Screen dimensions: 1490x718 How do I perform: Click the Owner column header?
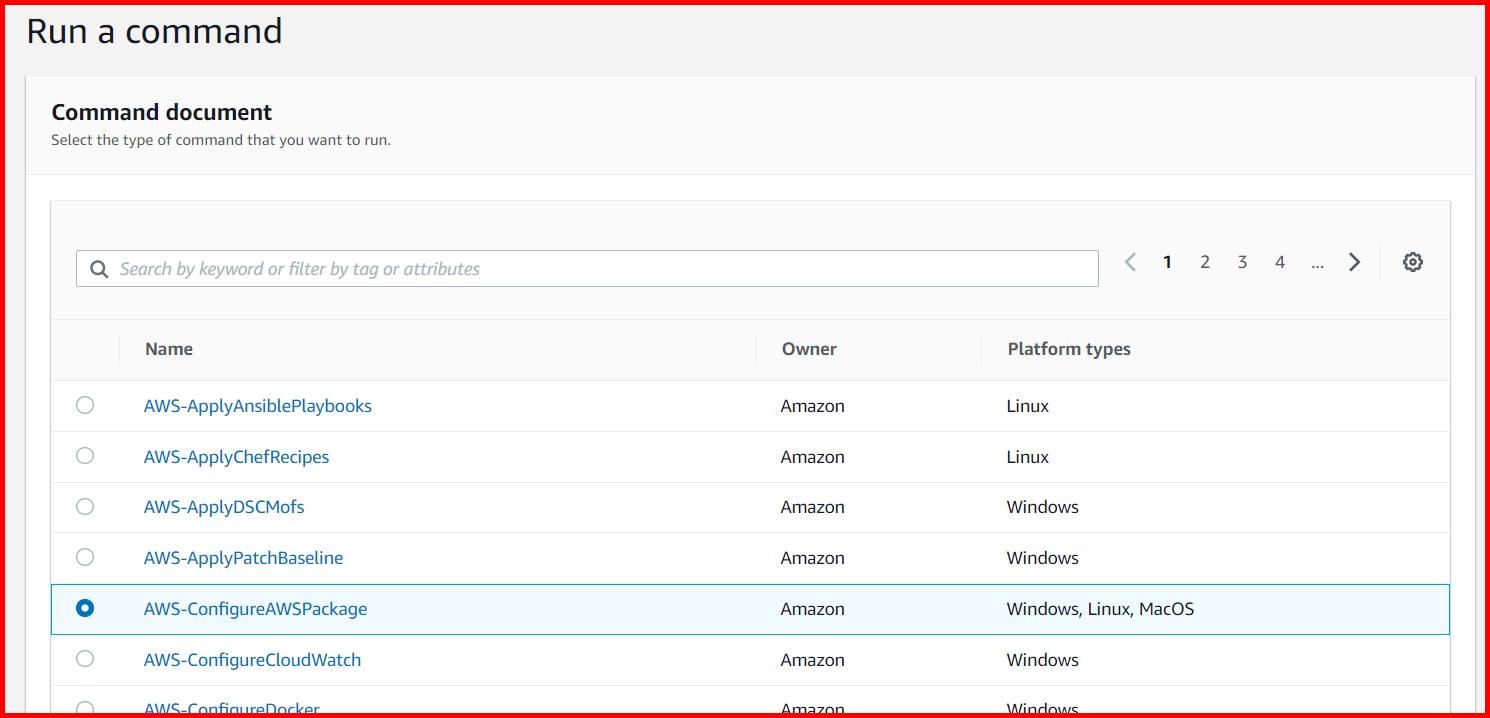click(x=808, y=348)
